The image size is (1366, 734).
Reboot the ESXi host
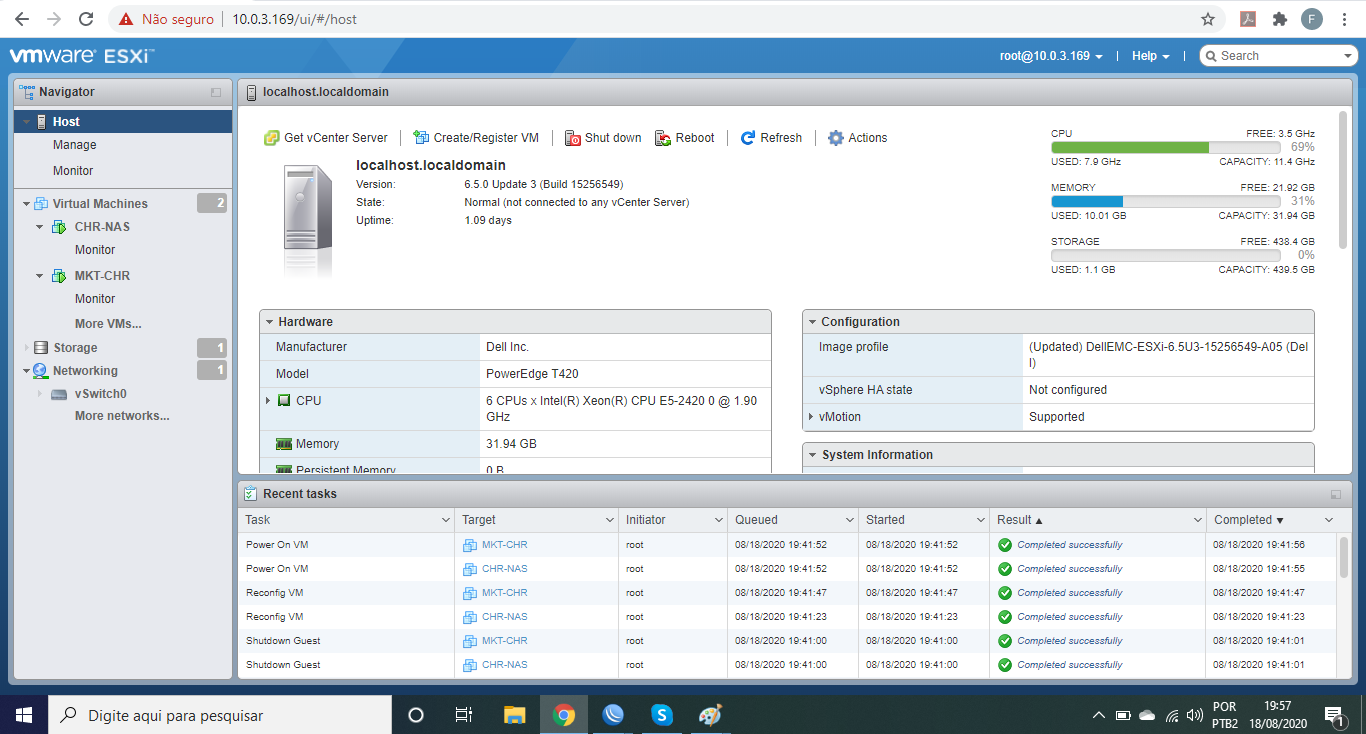pos(685,138)
